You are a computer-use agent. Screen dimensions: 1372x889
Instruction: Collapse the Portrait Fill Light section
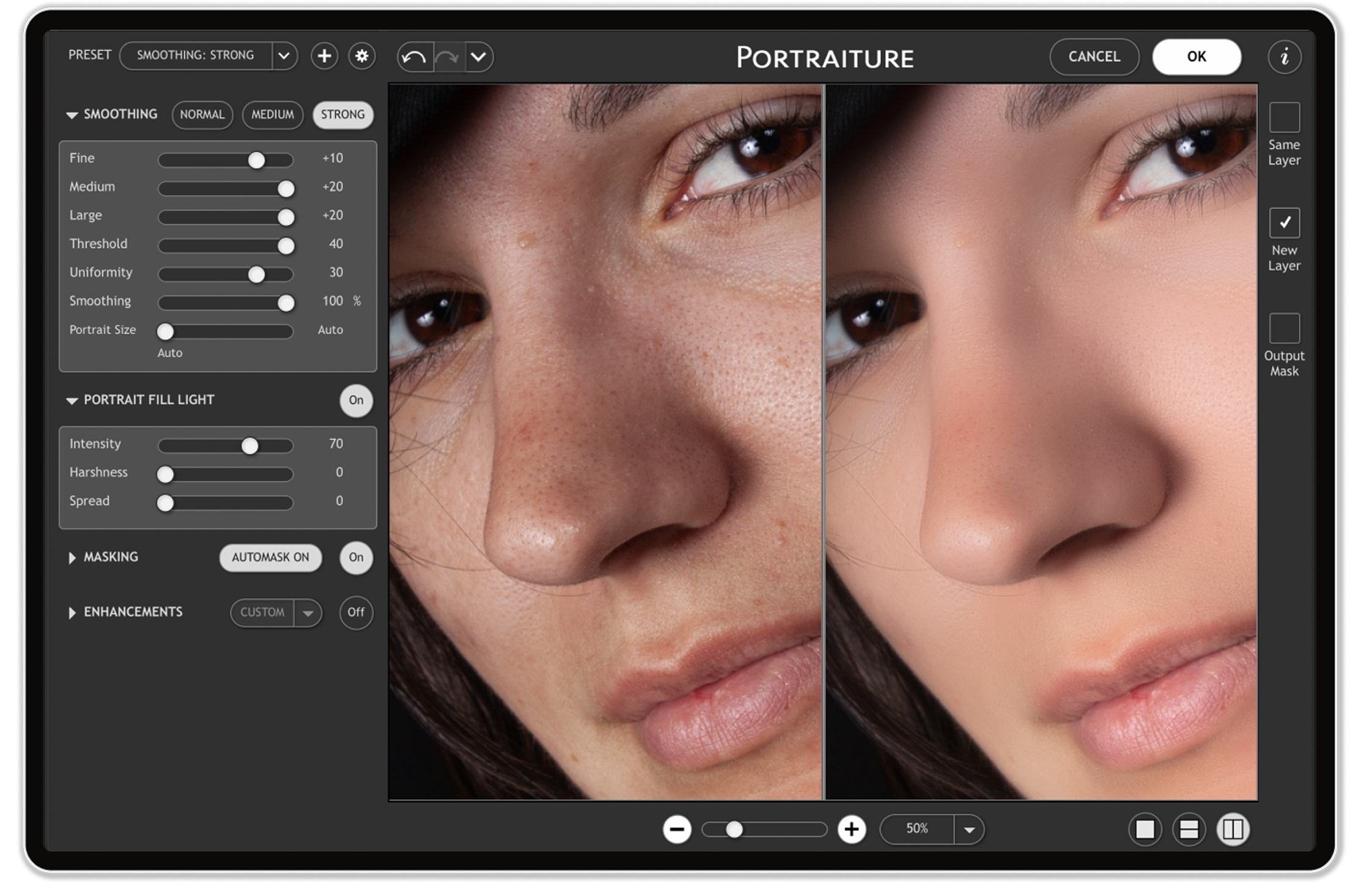[x=72, y=400]
